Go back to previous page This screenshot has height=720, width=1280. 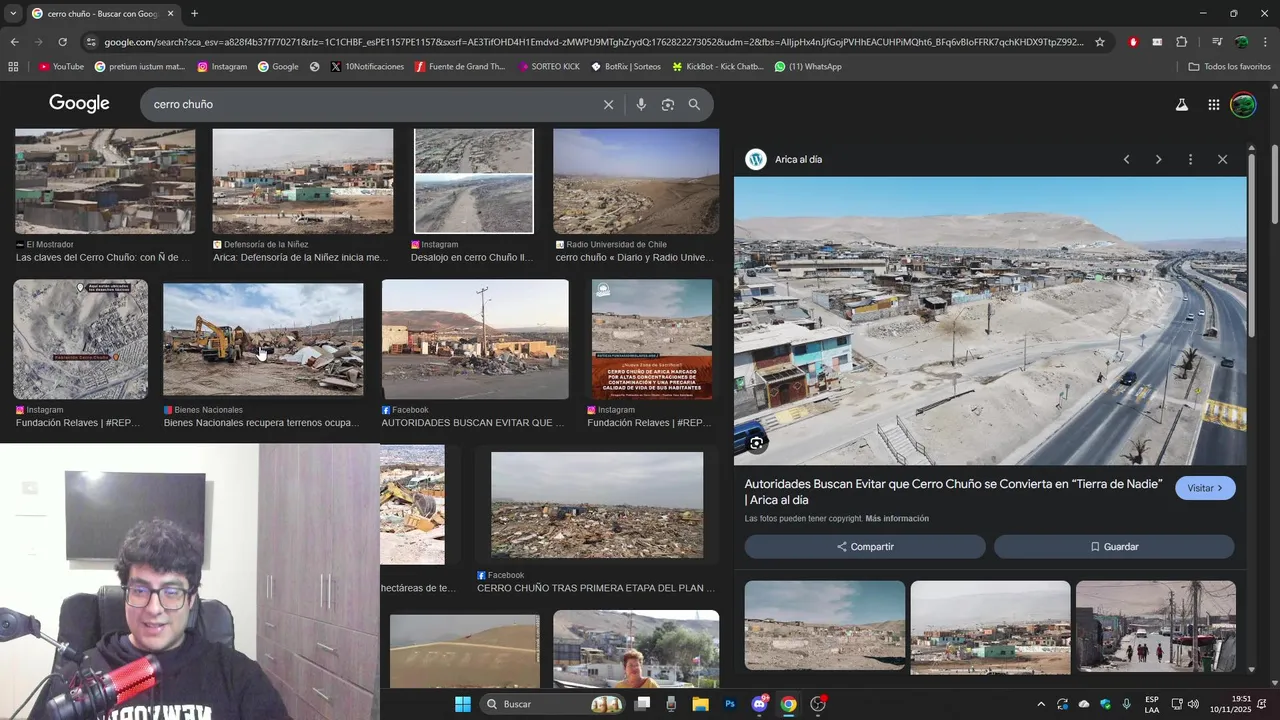click(x=14, y=42)
